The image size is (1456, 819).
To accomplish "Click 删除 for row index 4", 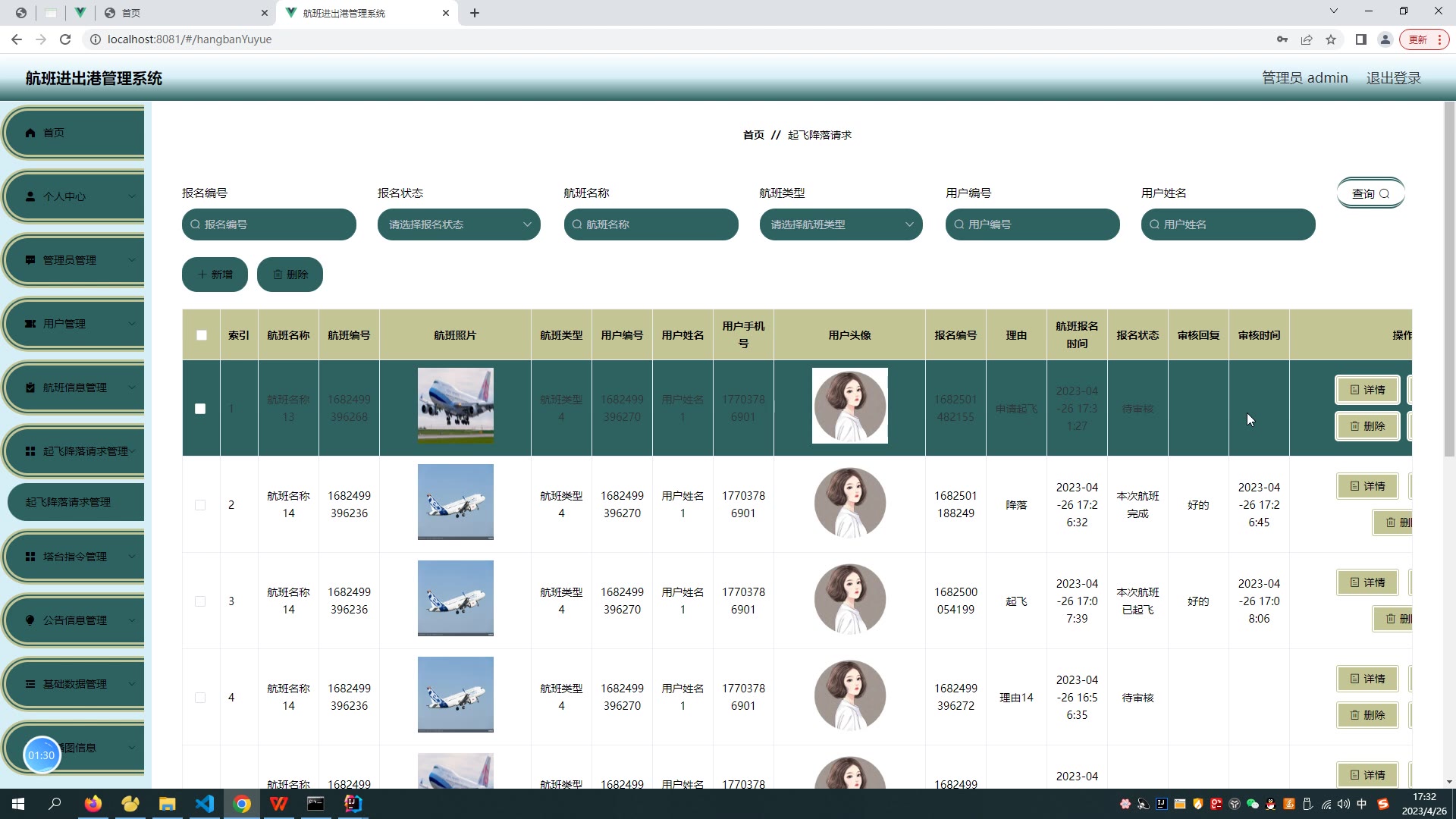I will click(1367, 715).
